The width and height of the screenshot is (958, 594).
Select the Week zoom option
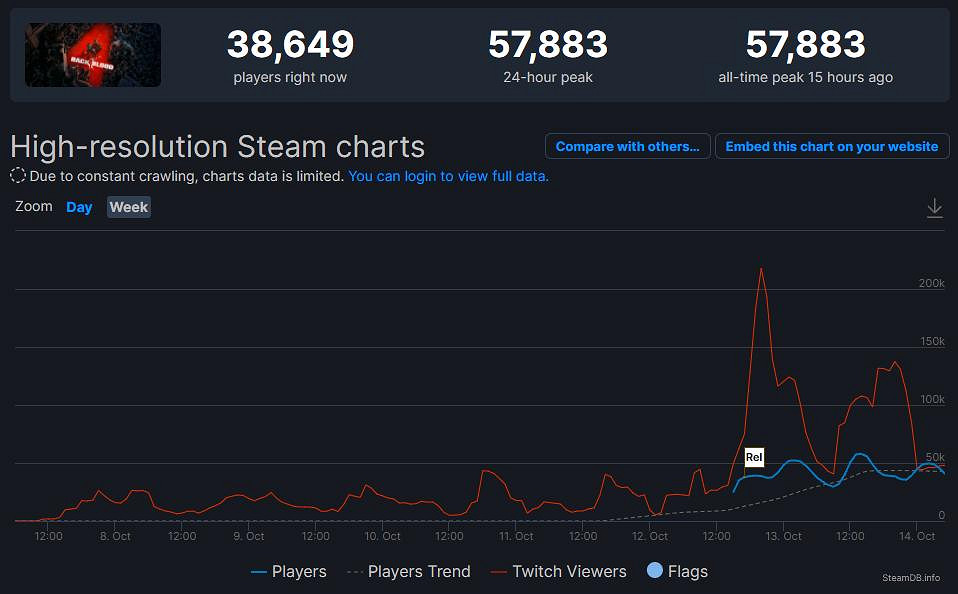(x=128, y=207)
